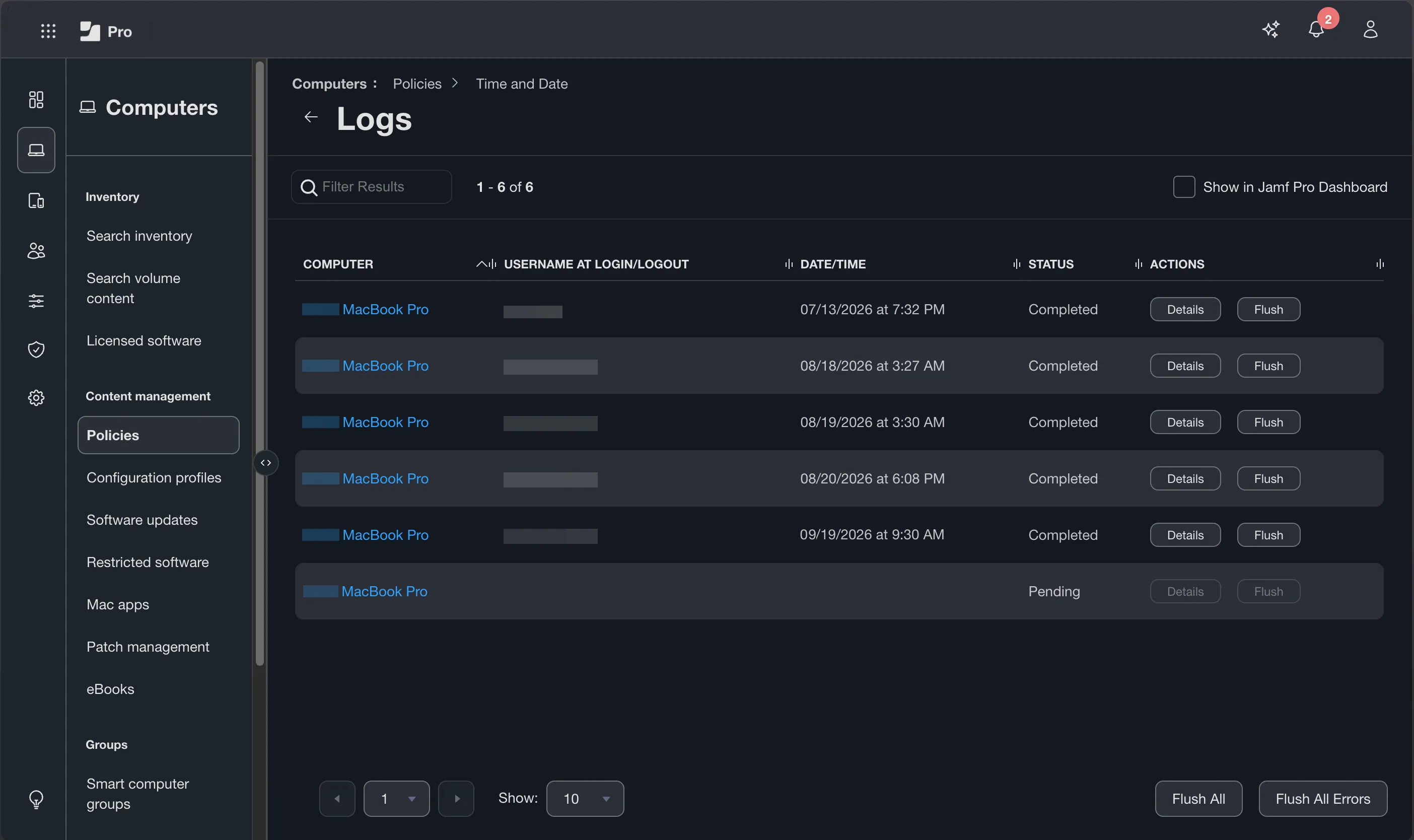Click the Computers breadcrumb
Image resolution: width=1414 pixels, height=840 pixels.
click(329, 84)
